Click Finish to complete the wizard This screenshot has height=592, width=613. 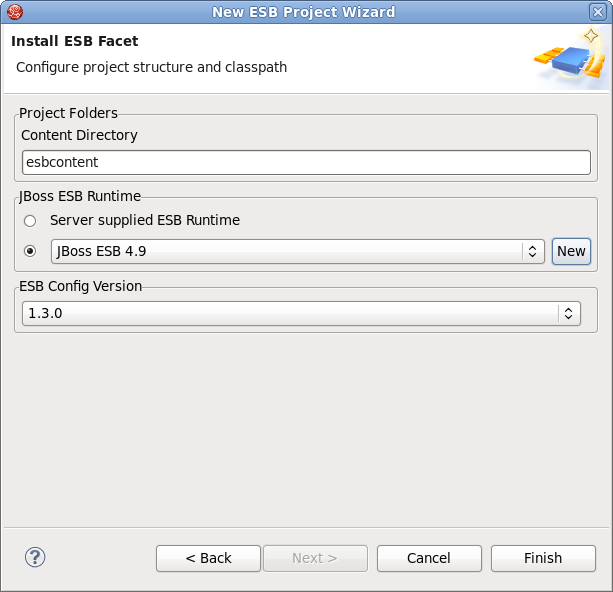coord(543,558)
